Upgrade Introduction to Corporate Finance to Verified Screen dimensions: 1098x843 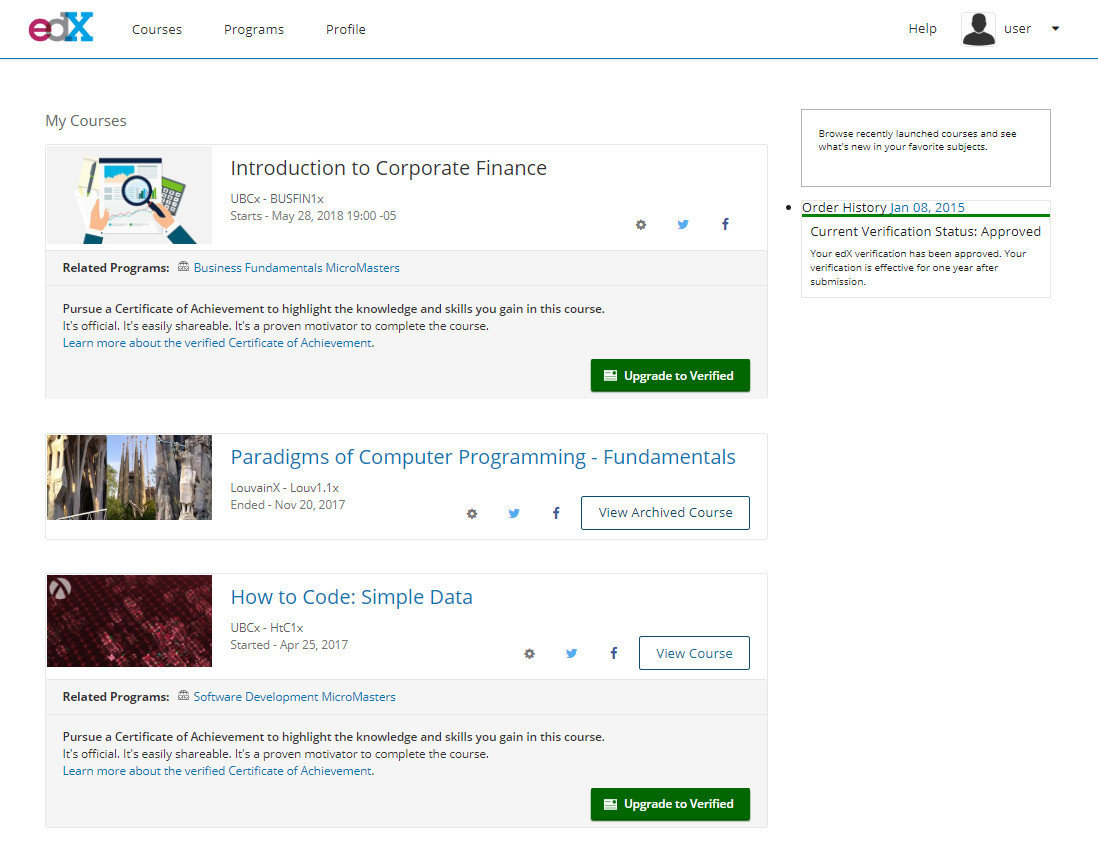[x=670, y=375]
